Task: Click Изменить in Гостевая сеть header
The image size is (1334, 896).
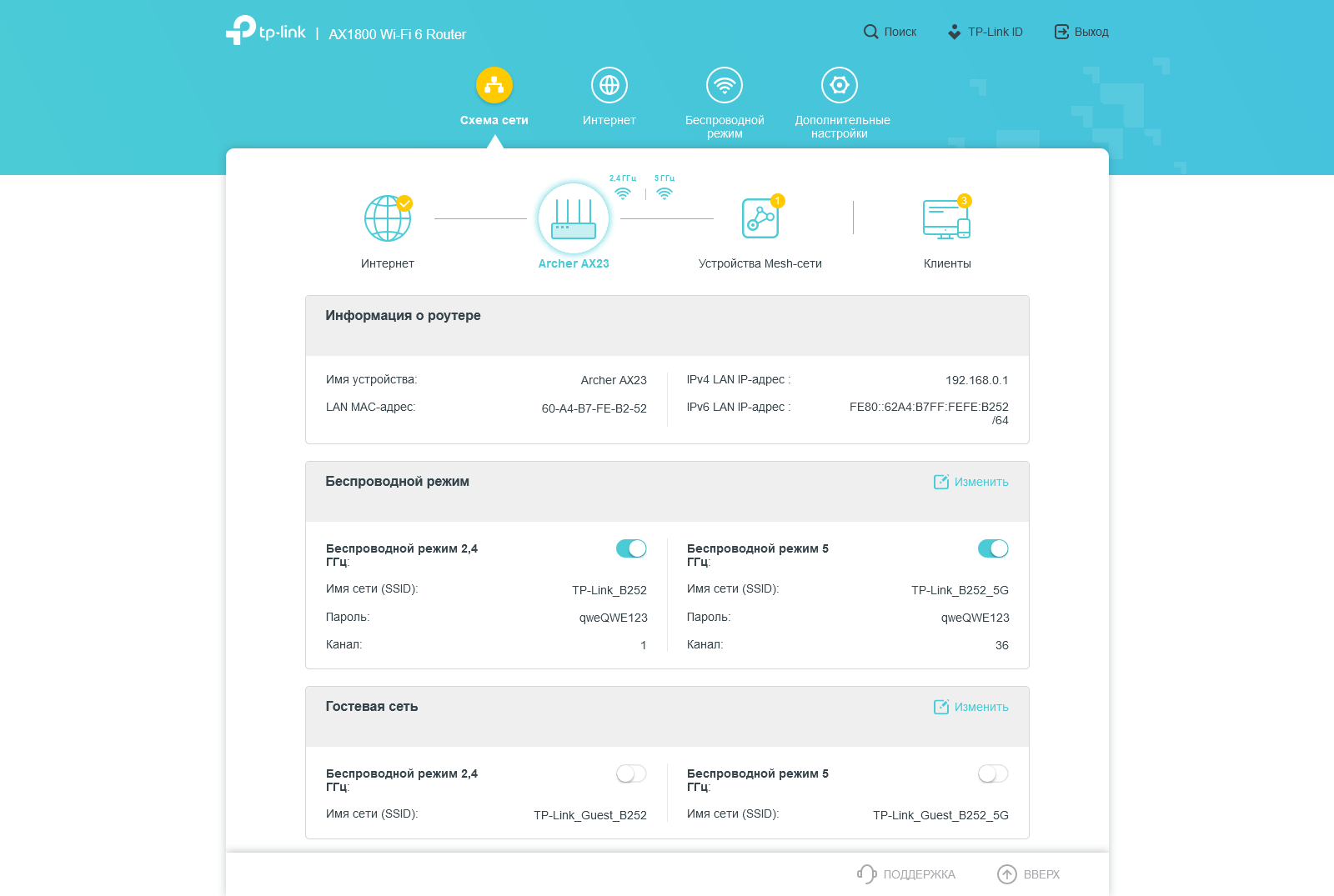Action: pyautogui.click(x=981, y=707)
